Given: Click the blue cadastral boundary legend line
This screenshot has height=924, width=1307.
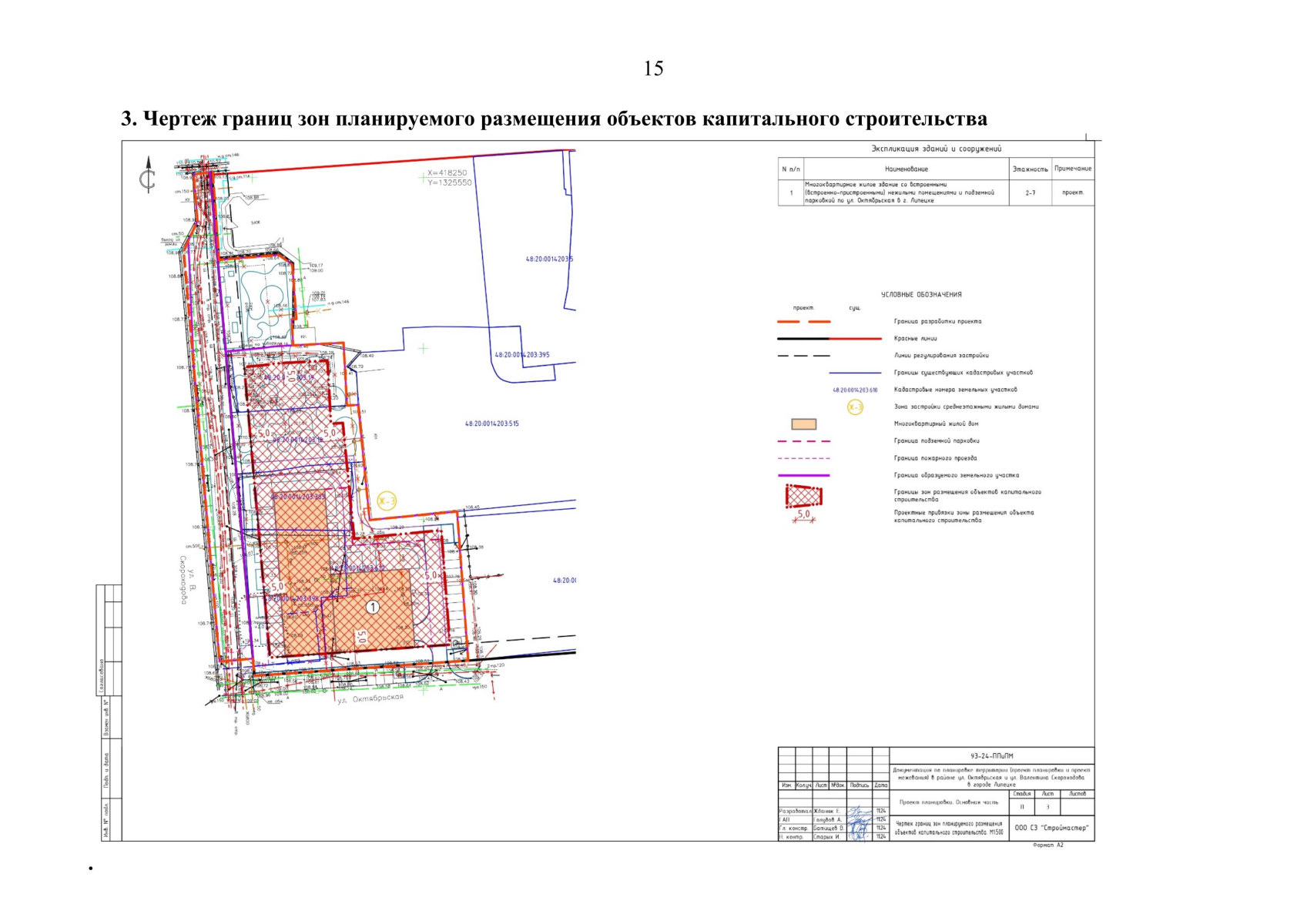Looking at the screenshot, I should click(x=855, y=373).
